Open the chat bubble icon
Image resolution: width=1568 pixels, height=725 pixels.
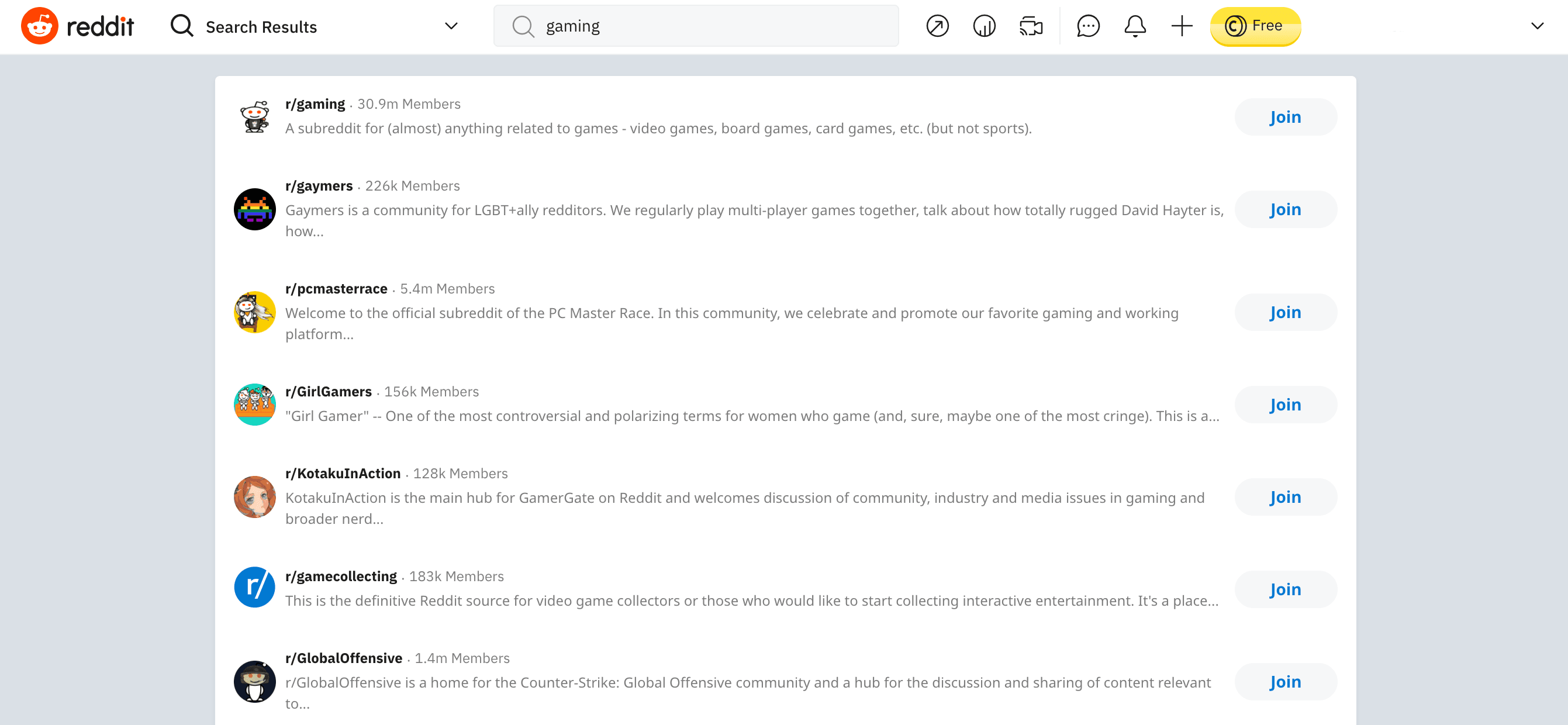[1088, 26]
